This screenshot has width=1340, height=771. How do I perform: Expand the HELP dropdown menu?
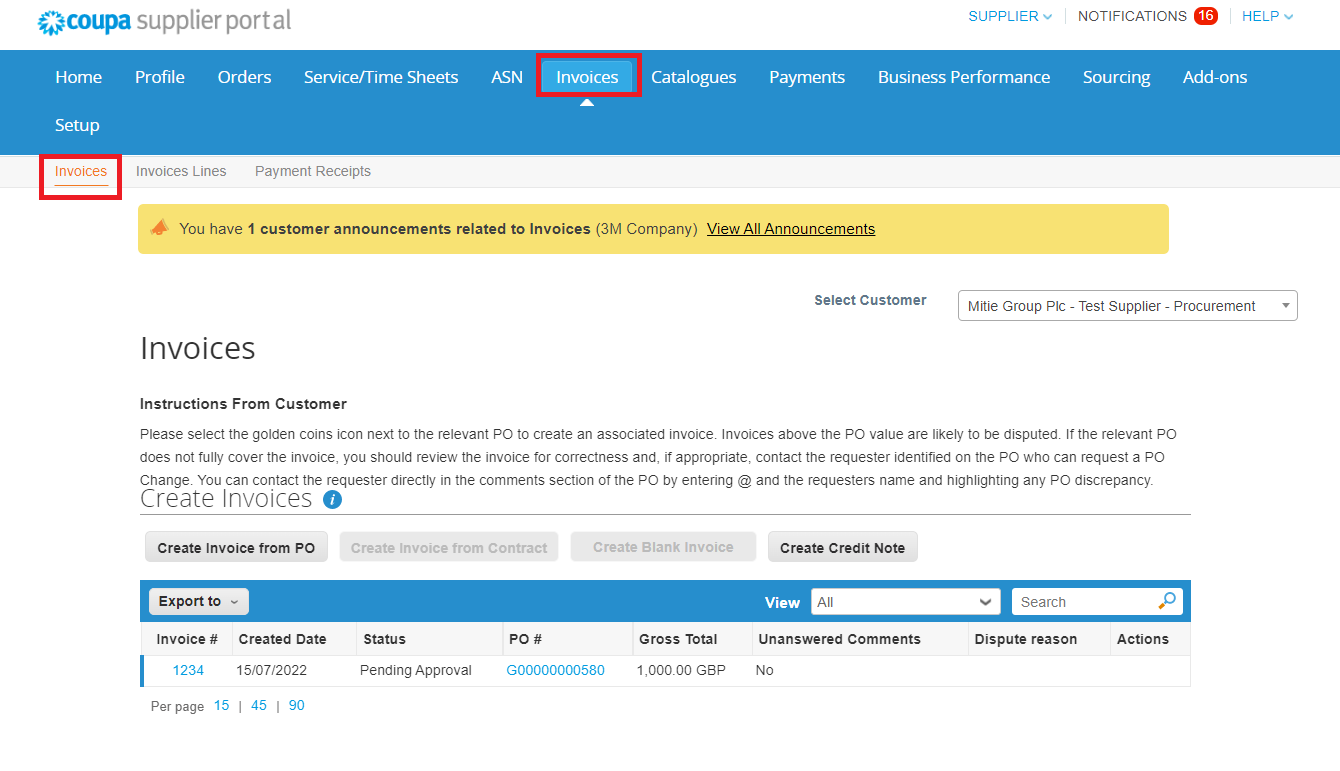1267,16
